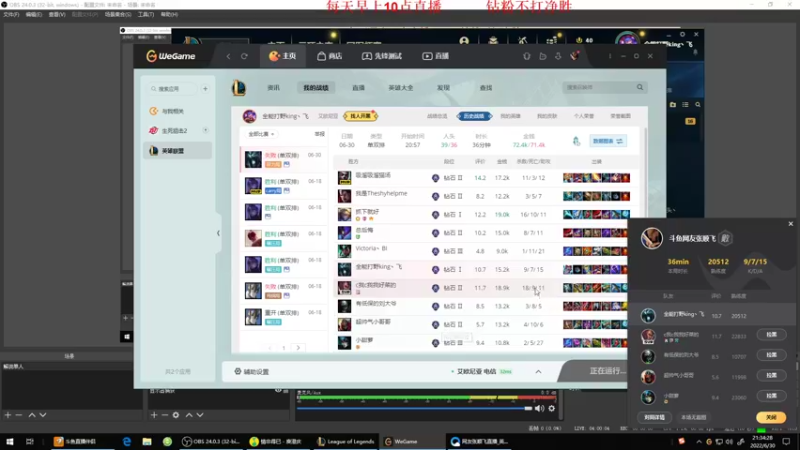
Task: Mute audio with OBS speaker icon
Action: click(539, 408)
